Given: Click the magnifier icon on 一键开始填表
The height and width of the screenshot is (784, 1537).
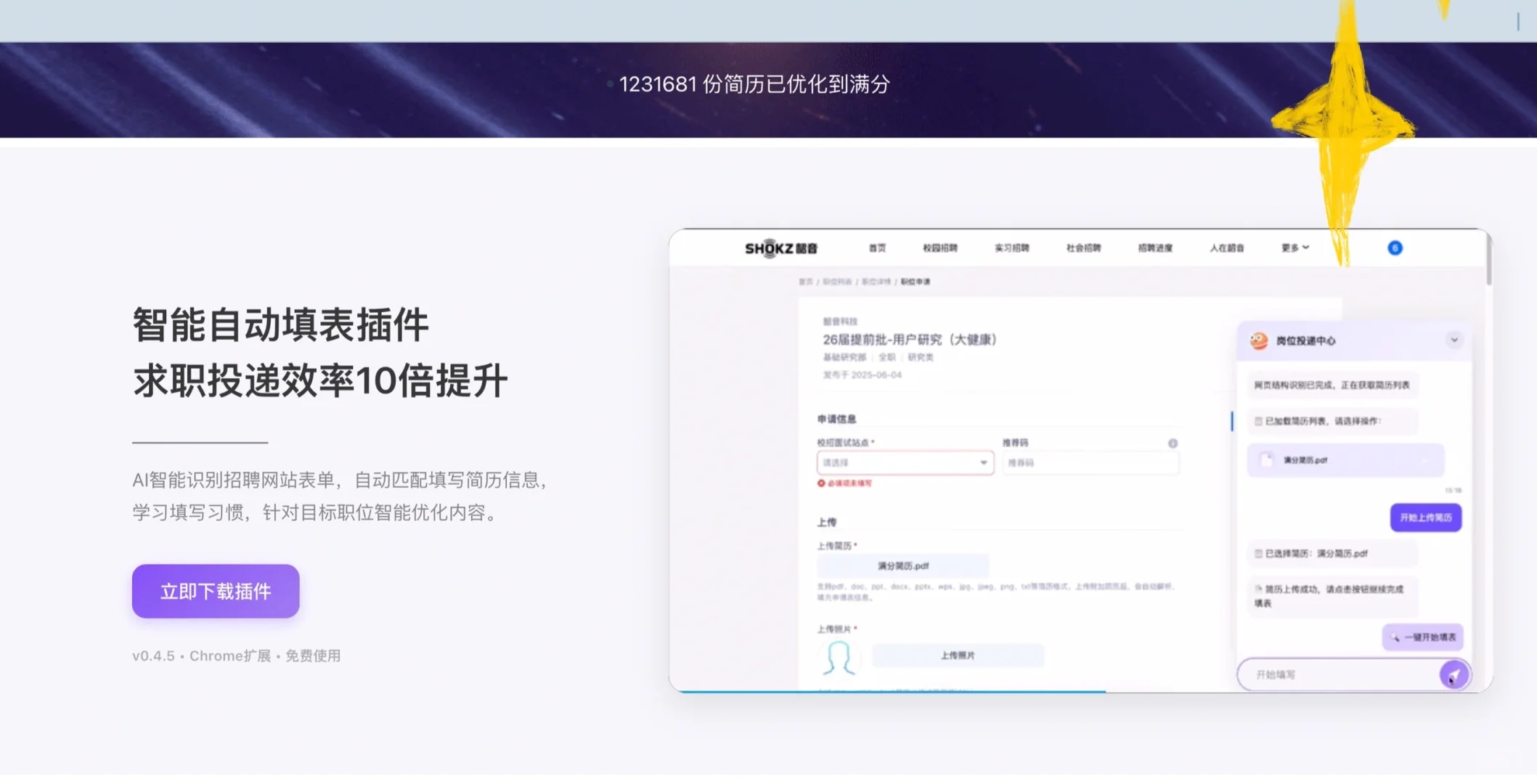Looking at the screenshot, I should (1394, 637).
